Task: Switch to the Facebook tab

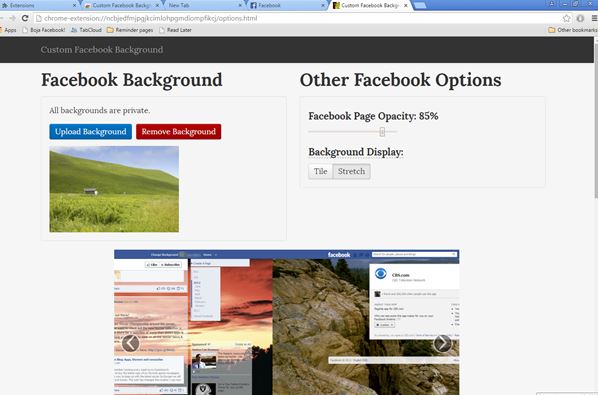Action: click(x=286, y=5)
